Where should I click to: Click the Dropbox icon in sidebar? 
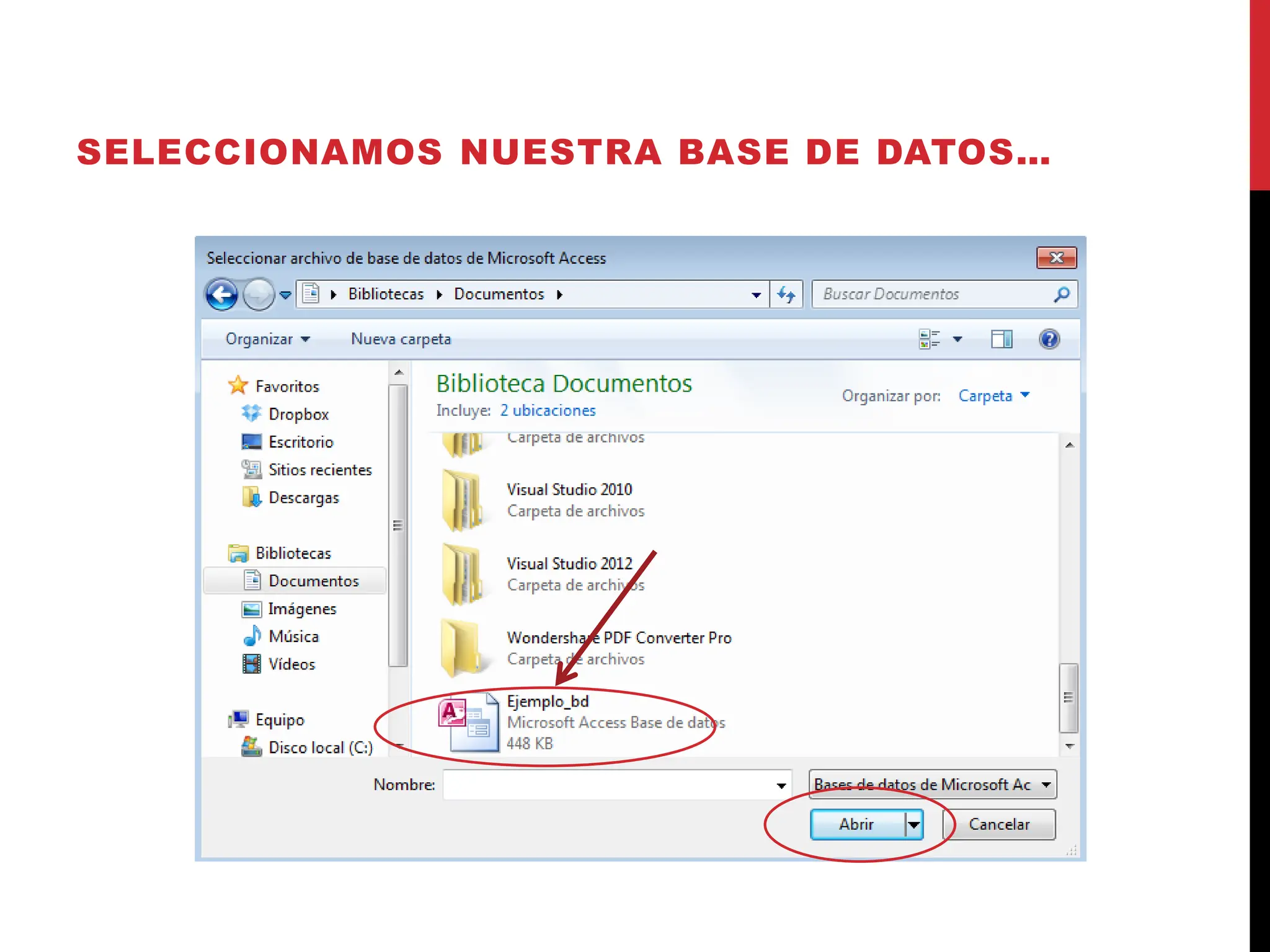click(251, 413)
